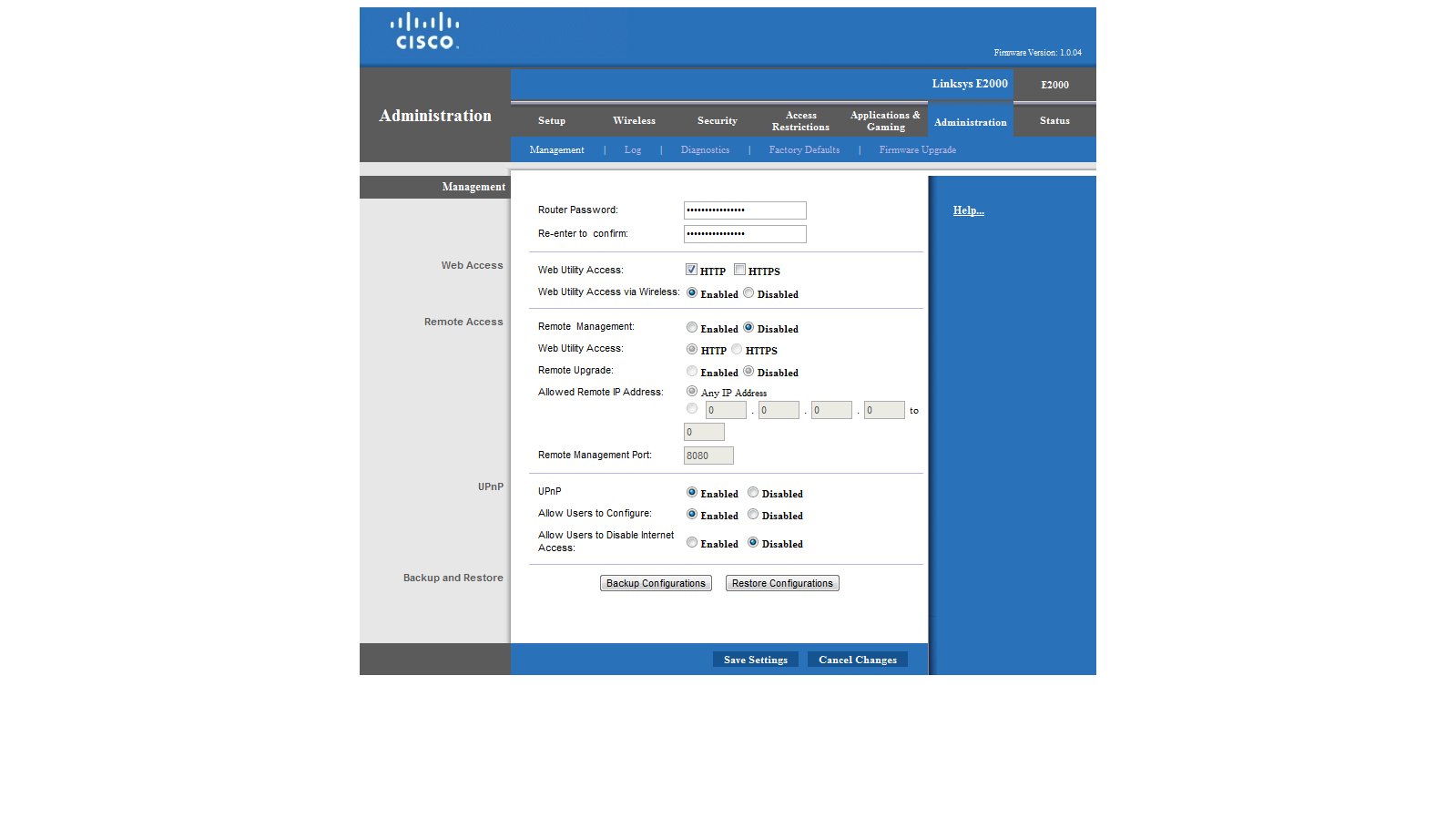Select HTTP for remote Web Utility Access
The image size is (1456, 819).
(x=692, y=350)
